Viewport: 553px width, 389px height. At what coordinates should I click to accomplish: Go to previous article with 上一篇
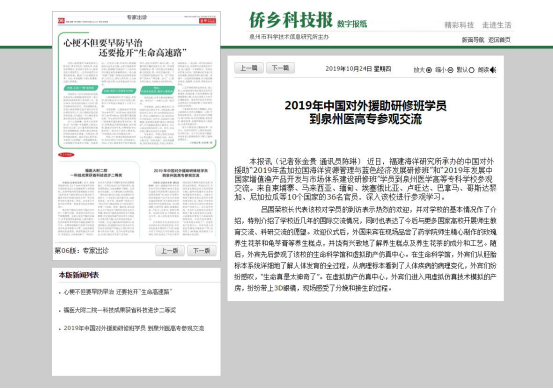(249, 68)
